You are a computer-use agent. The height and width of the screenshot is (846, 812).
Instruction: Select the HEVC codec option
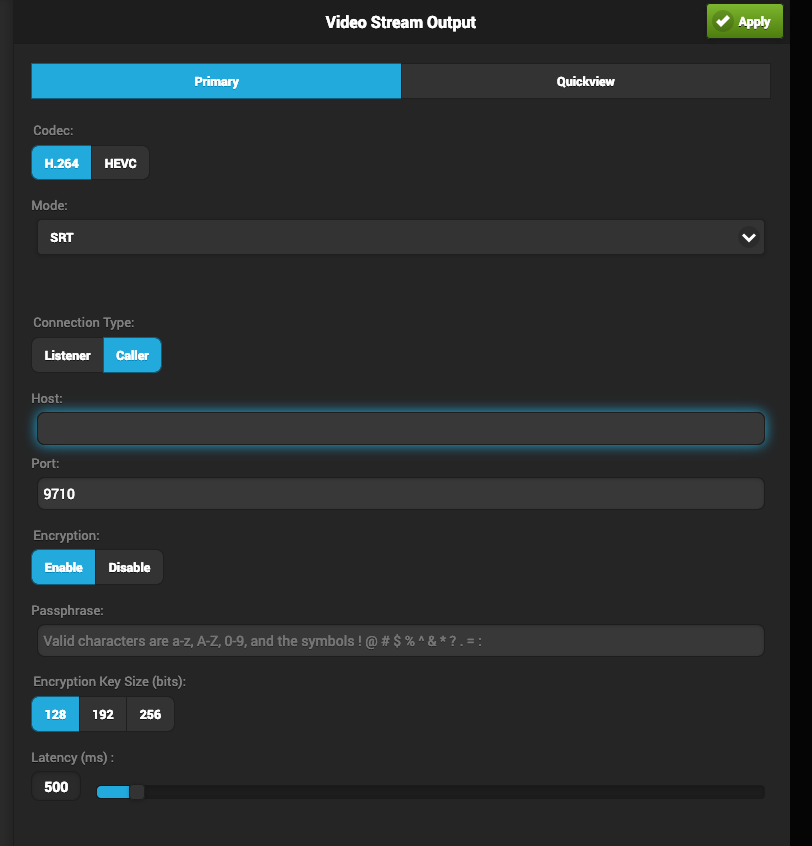coord(120,163)
